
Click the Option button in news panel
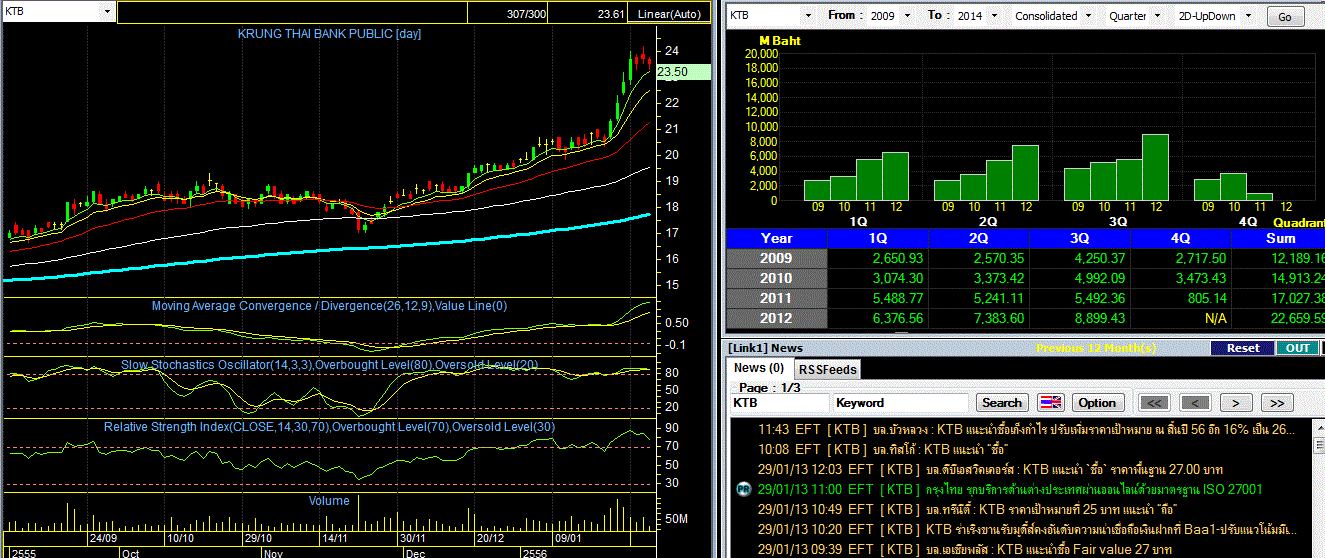[1097, 403]
